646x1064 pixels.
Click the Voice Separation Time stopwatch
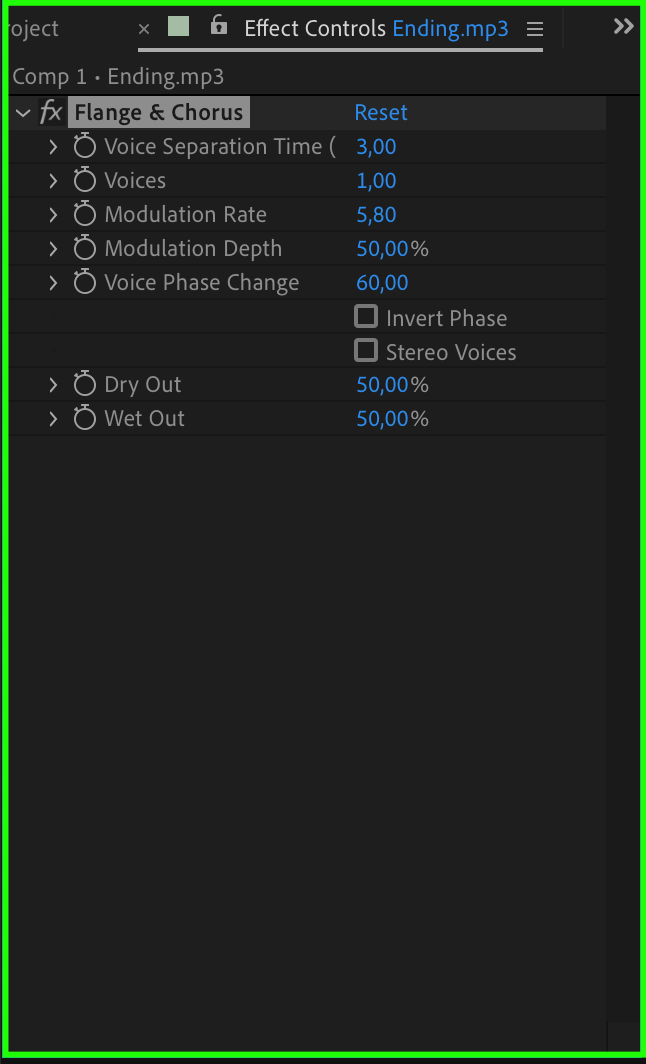coord(85,147)
